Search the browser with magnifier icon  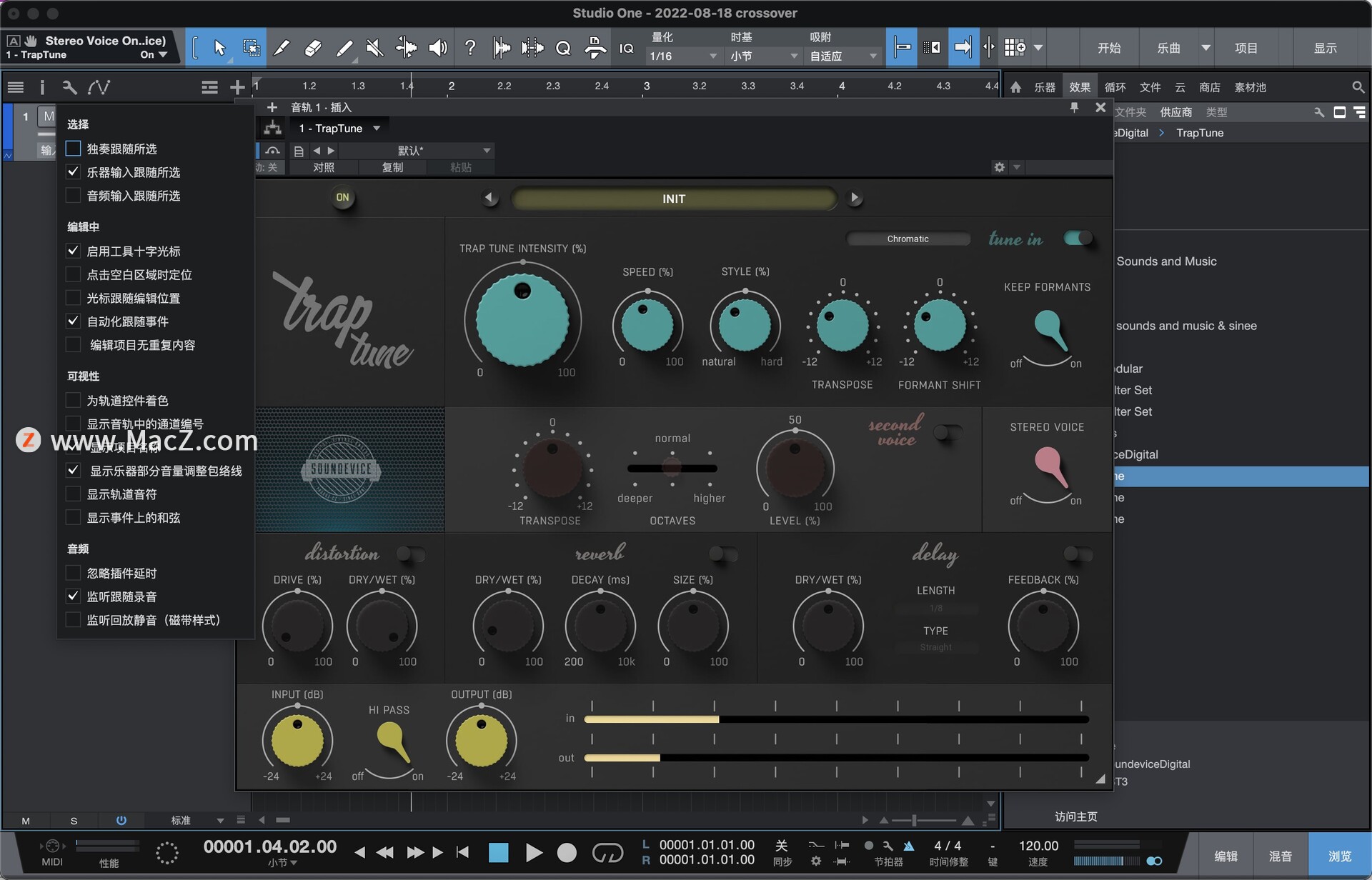coord(1358,87)
